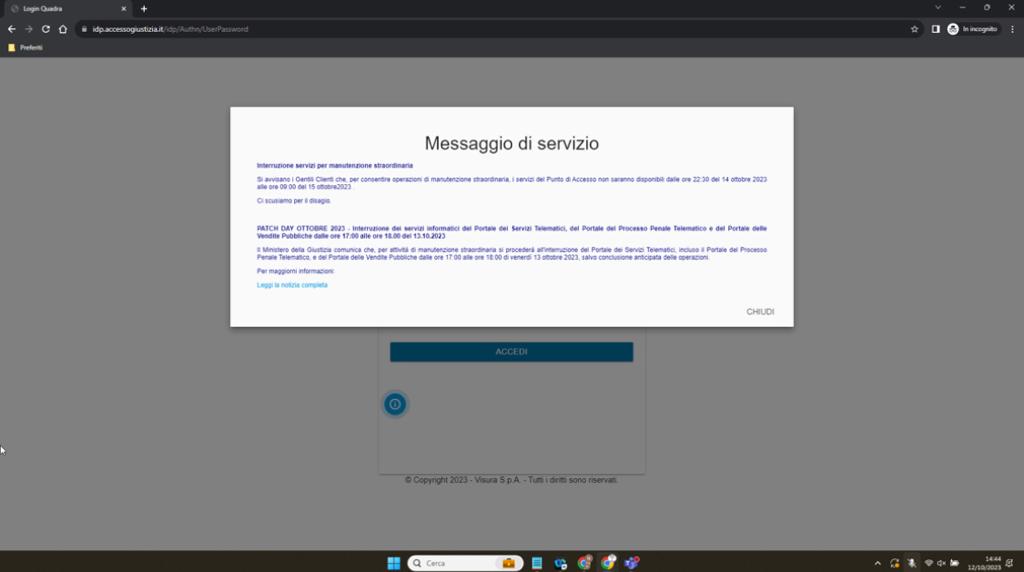Click the CHIUDI button in the dialog
1024x572 pixels.
760,312
